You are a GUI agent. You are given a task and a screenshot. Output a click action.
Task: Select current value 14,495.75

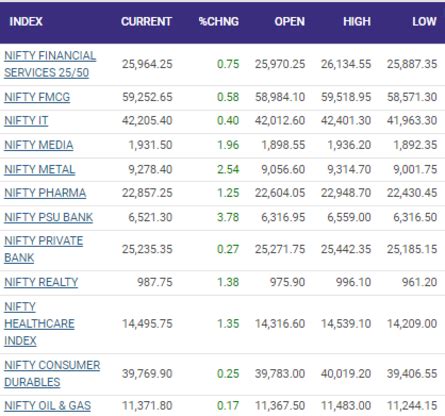(x=147, y=324)
